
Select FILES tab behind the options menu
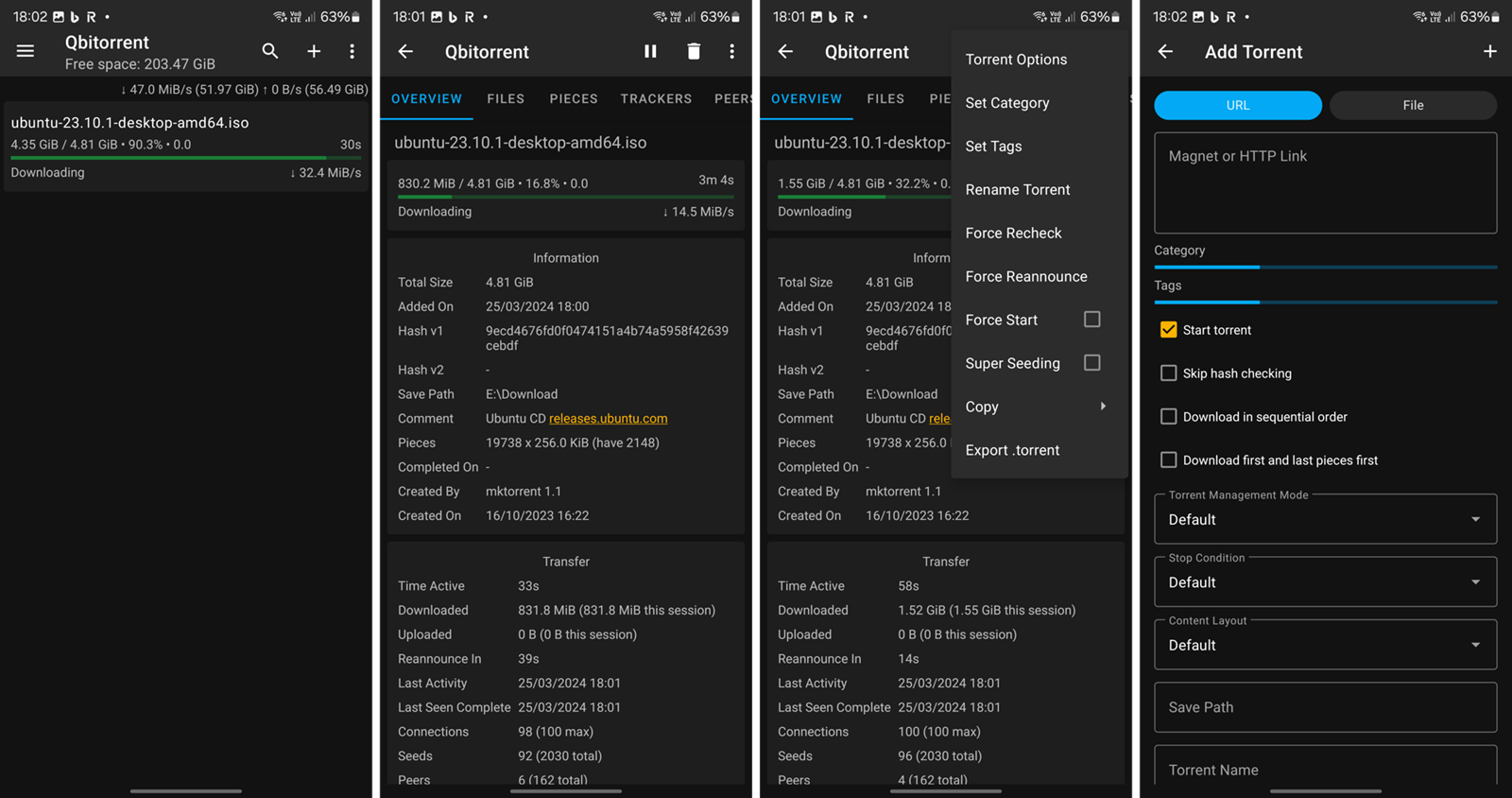tap(885, 98)
